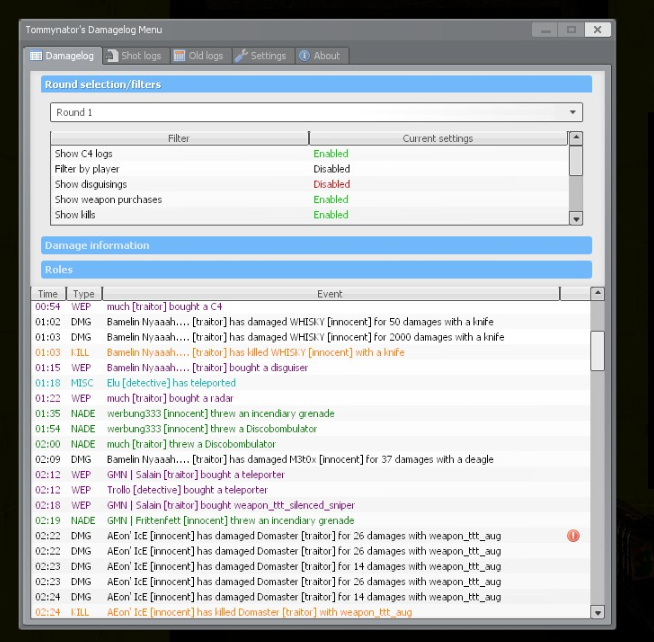Go to the Settings tab
This screenshot has height=642, width=654.
pyautogui.click(x=262, y=56)
